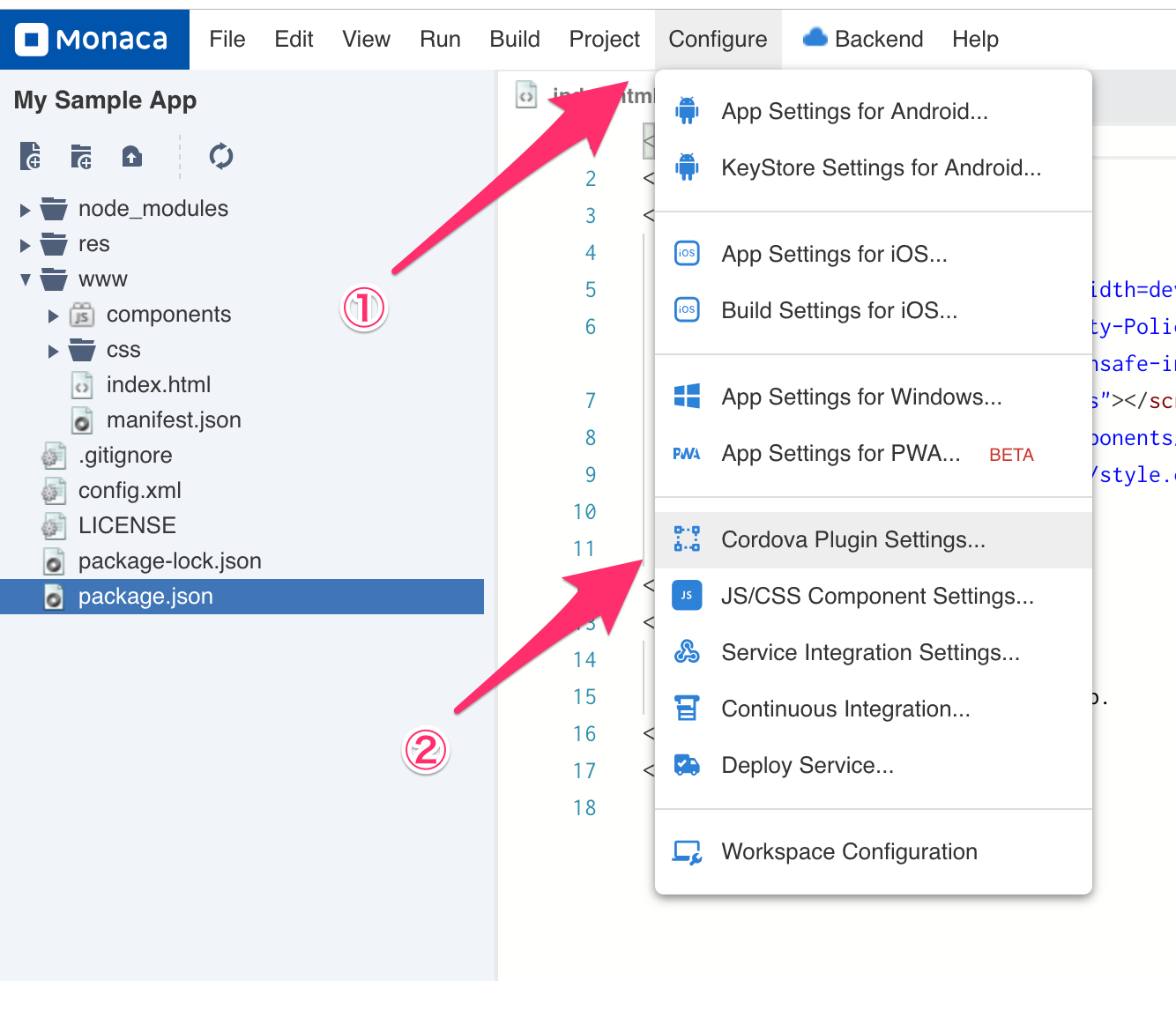Open Cordova Plugin Settings
1176x1017 pixels.
coord(874,539)
